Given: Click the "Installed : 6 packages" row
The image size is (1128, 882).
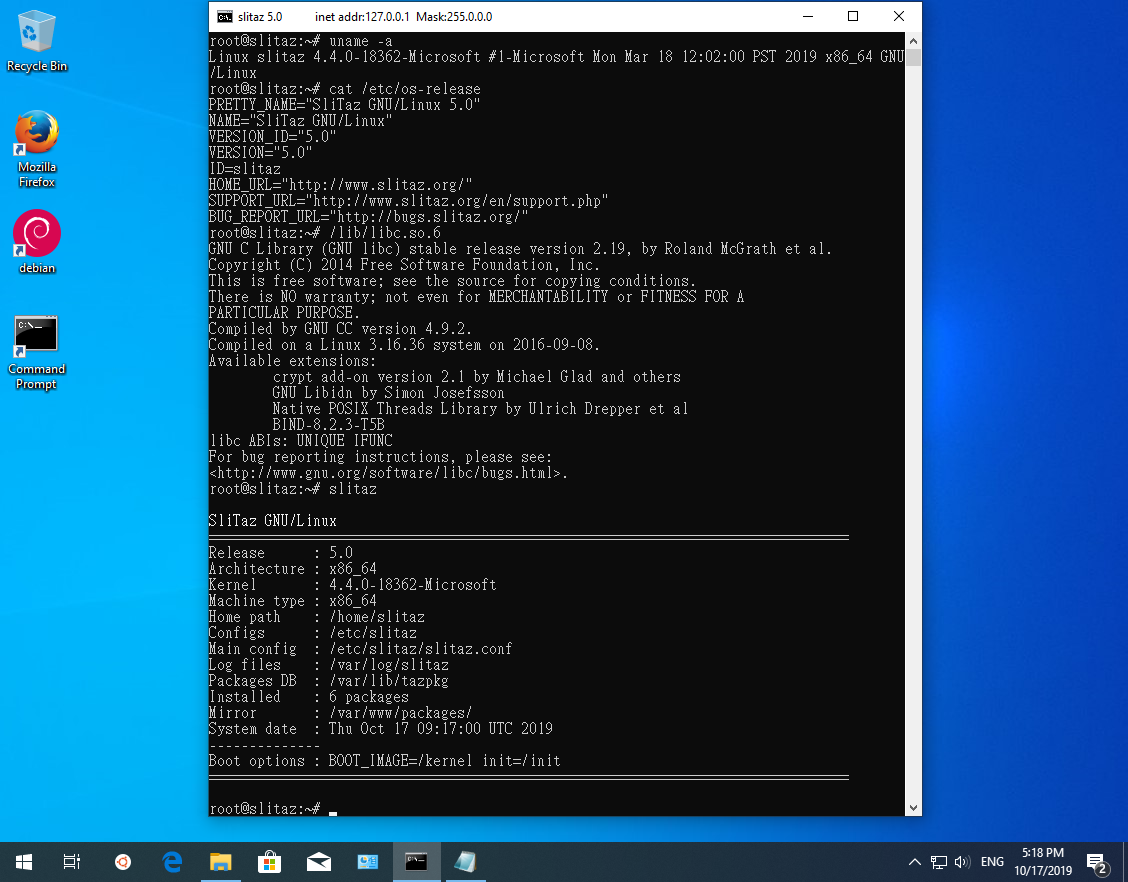Looking at the screenshot, I should (309, 696).
